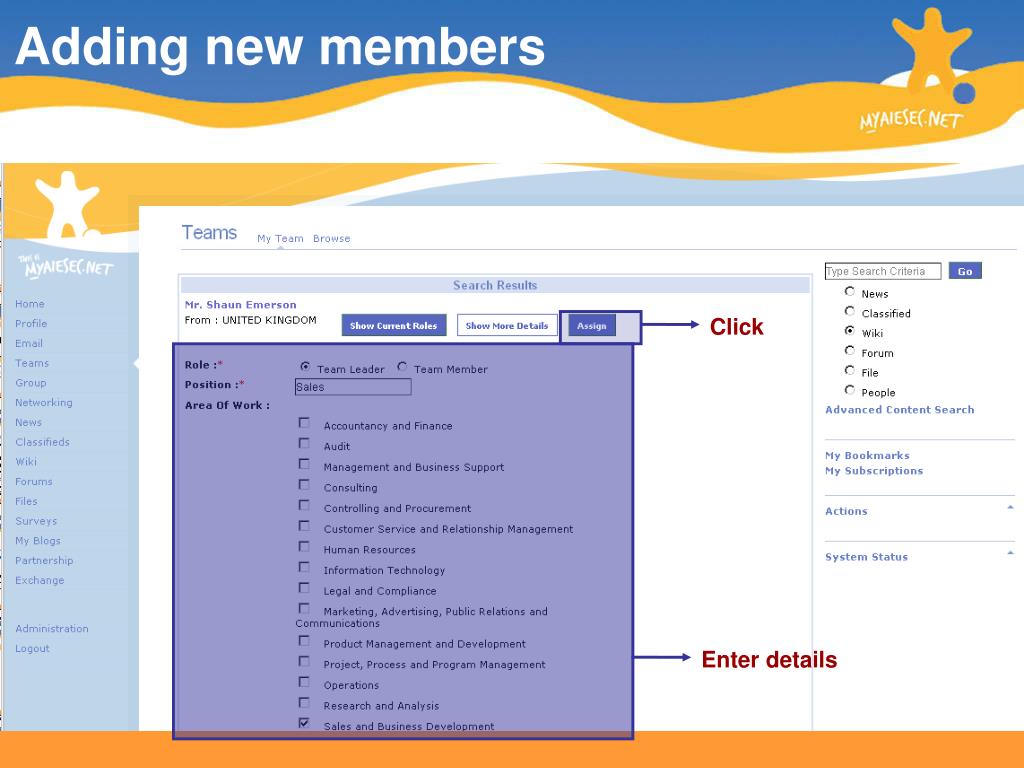Open Forums in the sidebar
The width and height of the screenshot is (1024, 768).
click(x=34, y=482)
